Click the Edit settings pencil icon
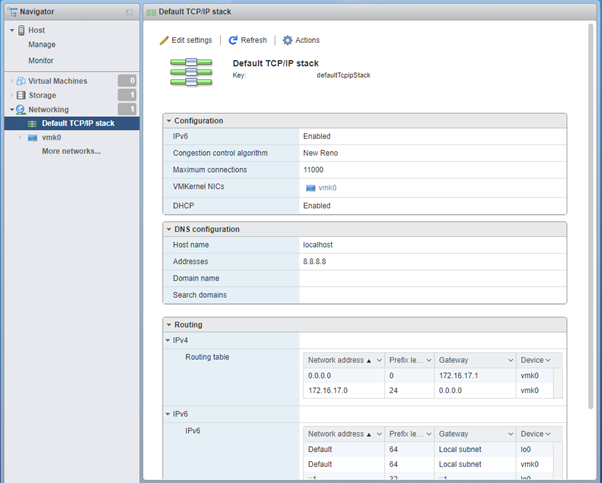This screenshot has width=602, height=483. coord(164,40)
